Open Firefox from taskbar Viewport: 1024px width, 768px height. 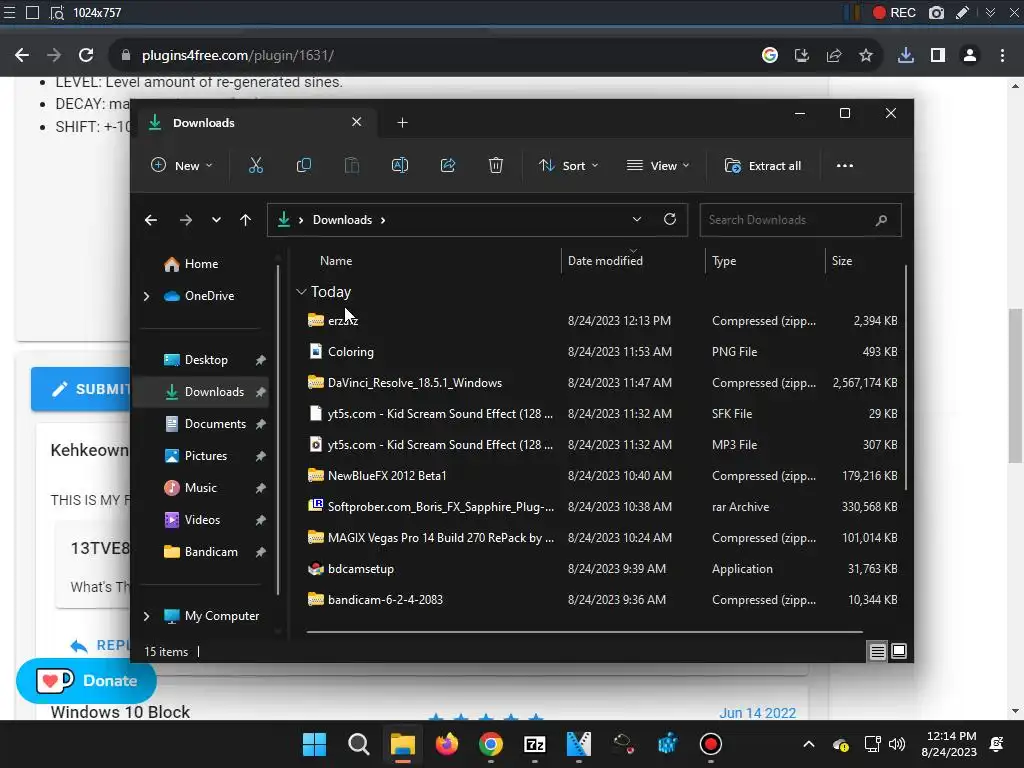point(447,744)
